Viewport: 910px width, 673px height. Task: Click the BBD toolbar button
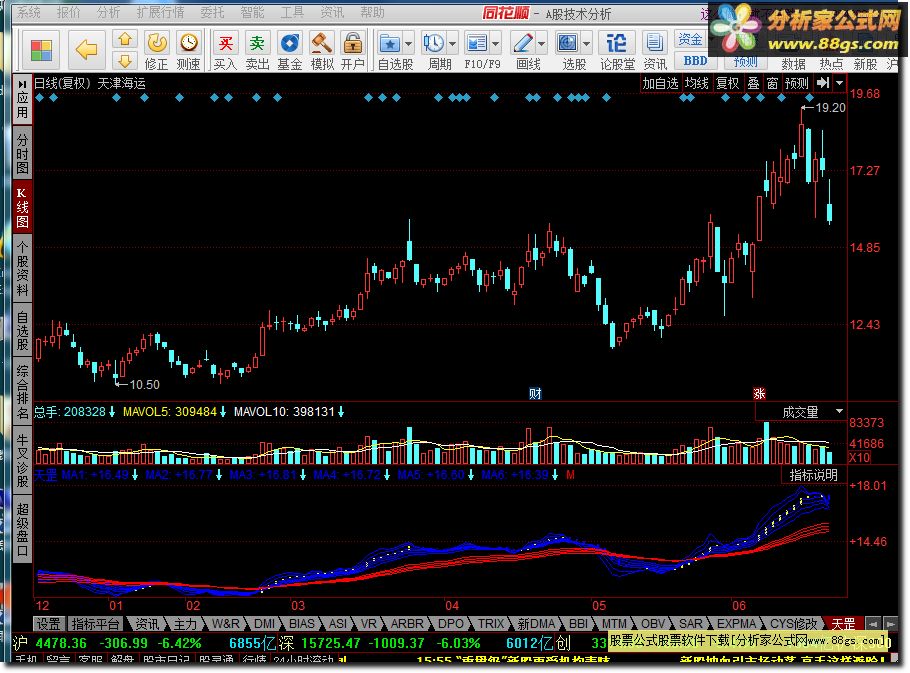point(695,61)
